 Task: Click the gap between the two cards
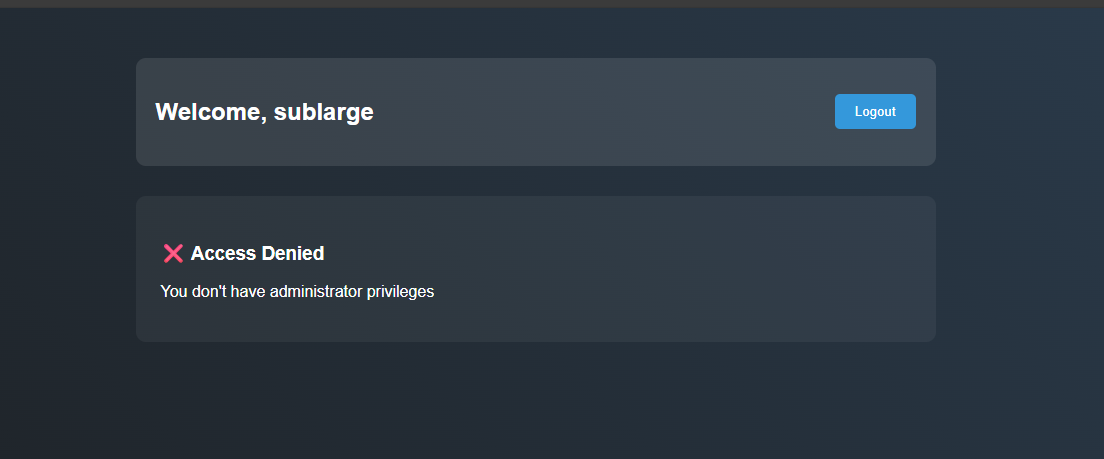coord(536,181)
